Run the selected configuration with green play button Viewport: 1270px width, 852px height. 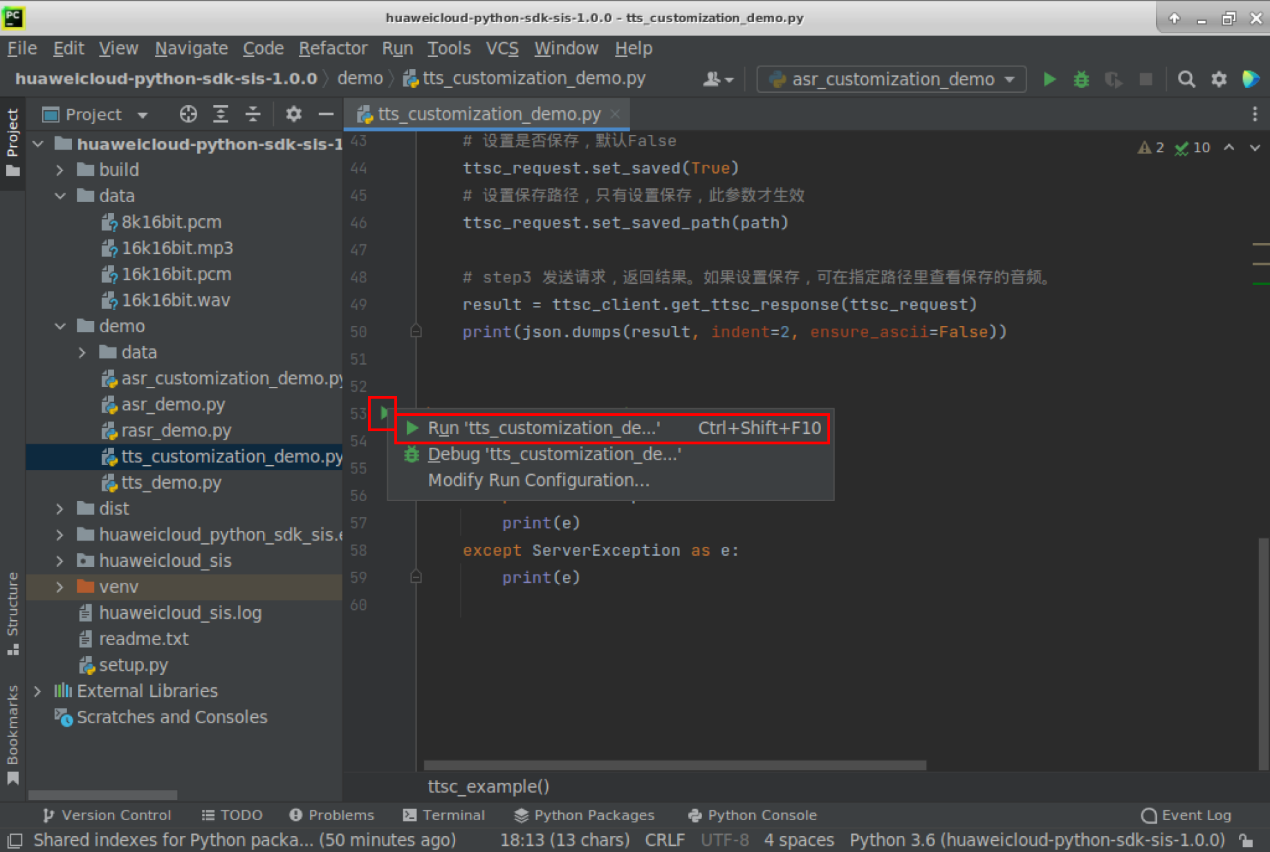point(1049,79)
